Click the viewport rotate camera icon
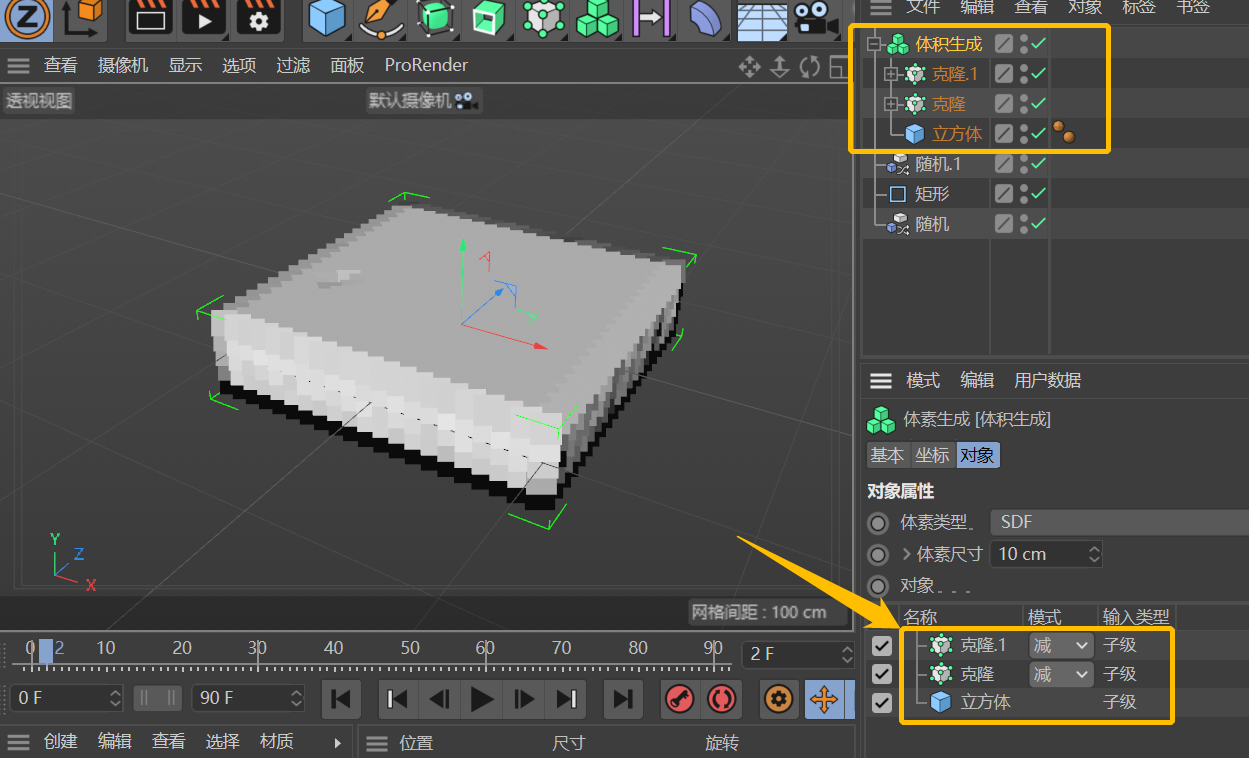The height and width of the screenshot is (758, 1249). coord(810,67)
